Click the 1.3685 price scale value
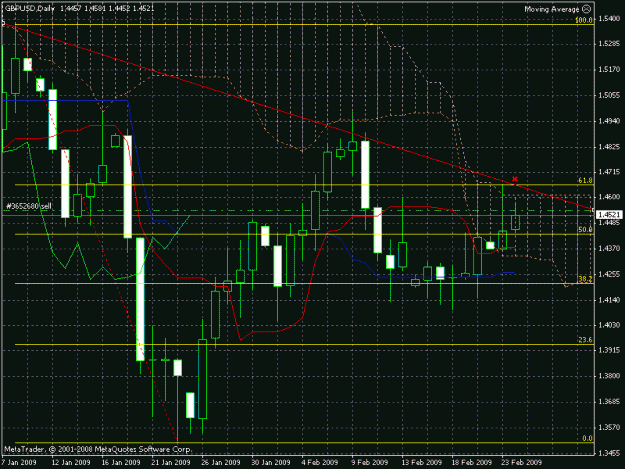The height and width of the screenshot is (469, 625). click(609, 401)
